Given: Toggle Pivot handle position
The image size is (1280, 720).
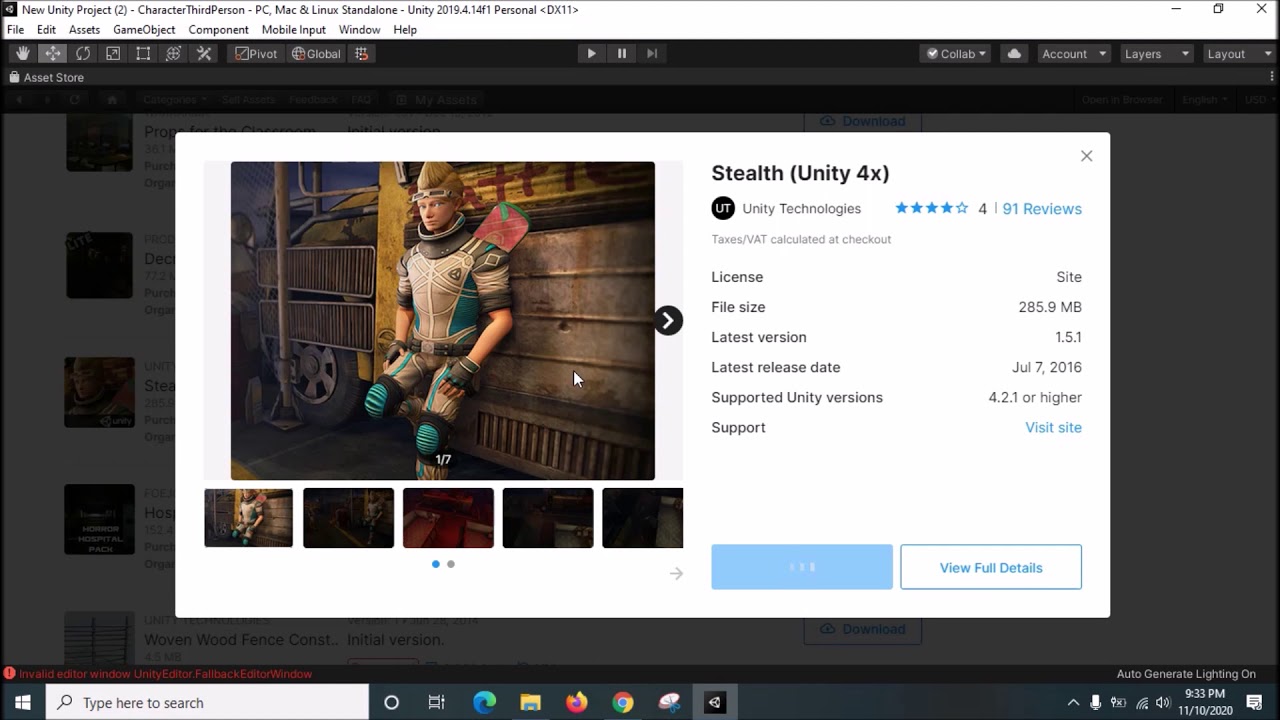Looking at the screenshot, I should (x=256, y=54).
